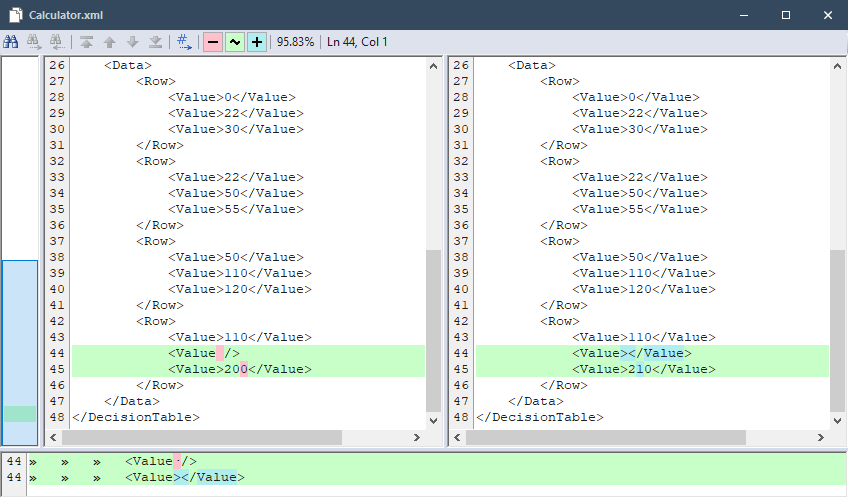Click the Find Previous binoculars icon

(56, 42)
